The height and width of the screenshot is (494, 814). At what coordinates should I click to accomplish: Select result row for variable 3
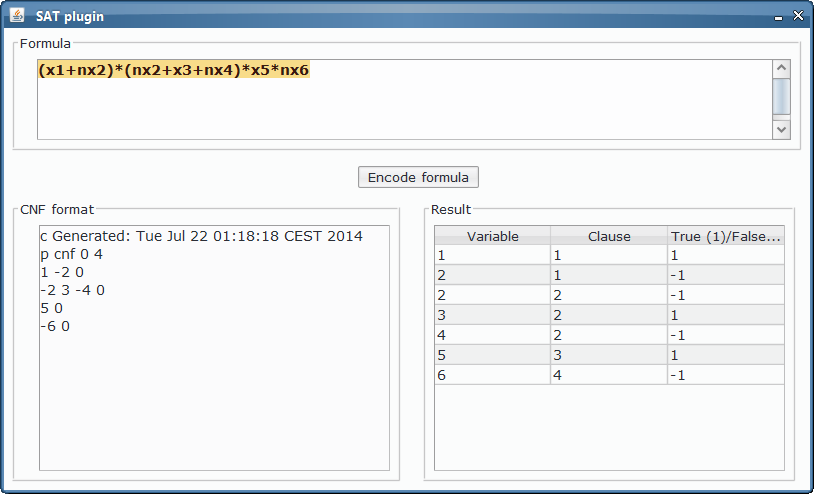[x=492, y=315]
